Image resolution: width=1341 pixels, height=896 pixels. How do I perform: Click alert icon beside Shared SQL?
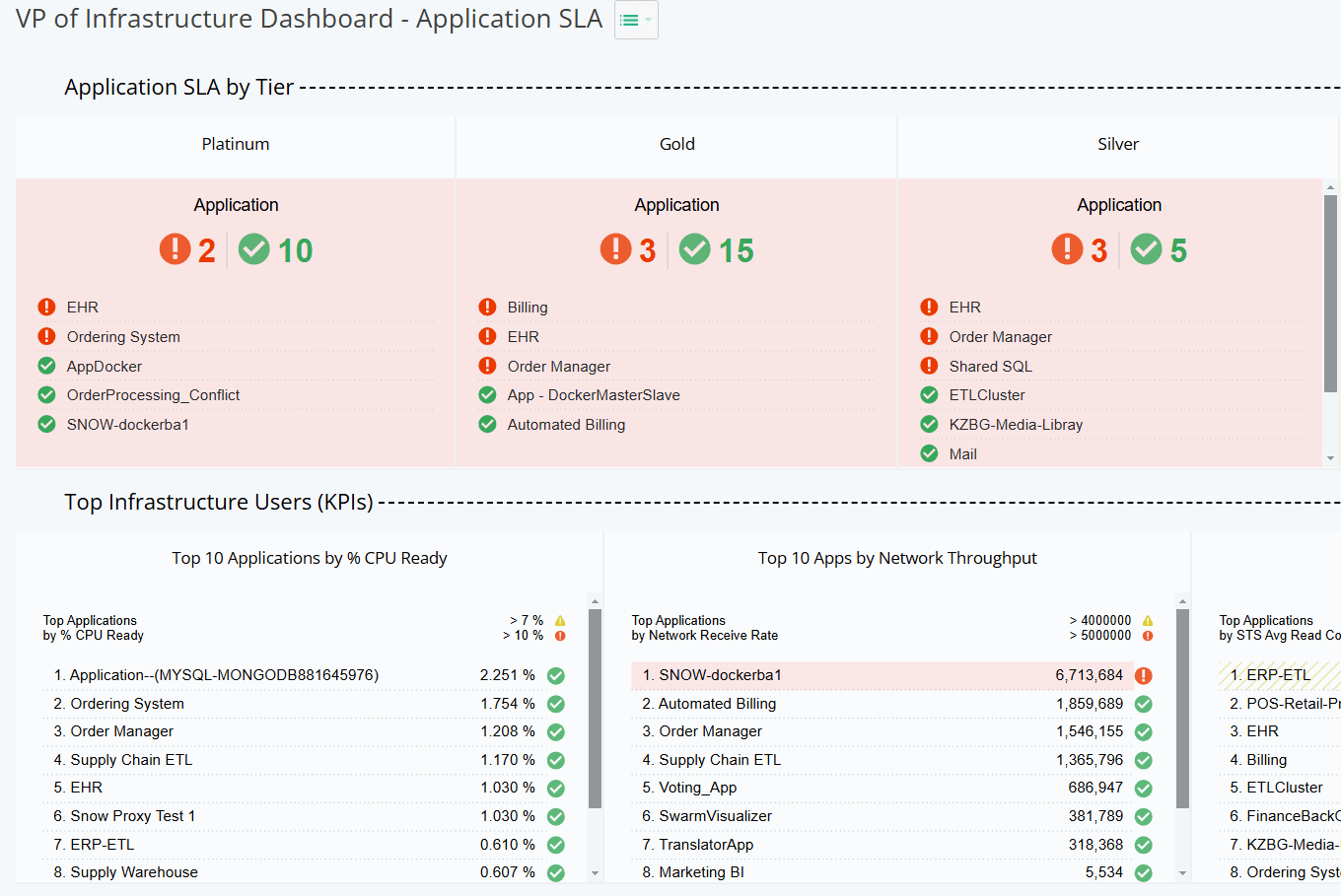click(929, 366)
